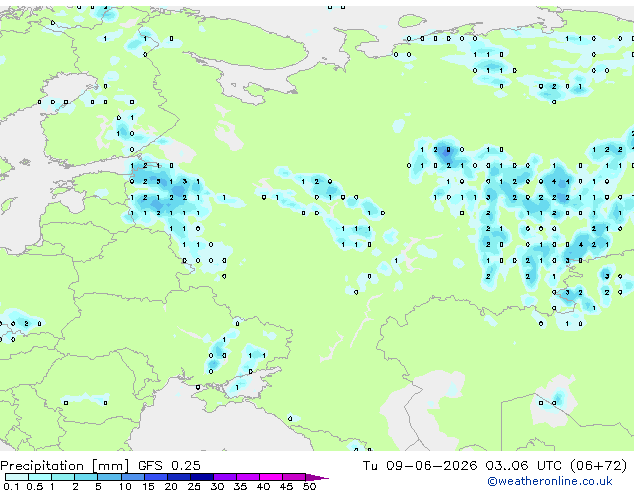This screenshot has height=490, width=634.
Task: Click the "30" legend scale label
Action: [x=217, y=486]
